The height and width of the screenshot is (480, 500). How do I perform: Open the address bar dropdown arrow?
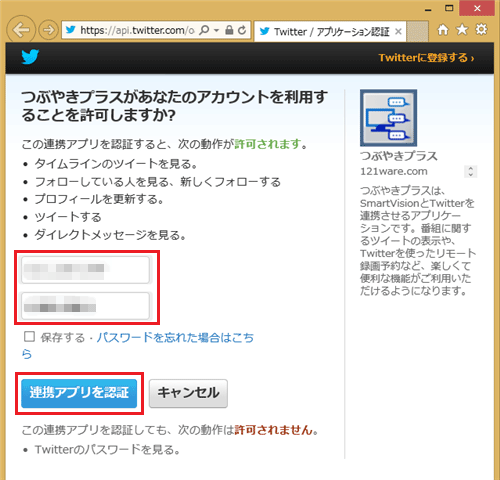pos(216,30)
